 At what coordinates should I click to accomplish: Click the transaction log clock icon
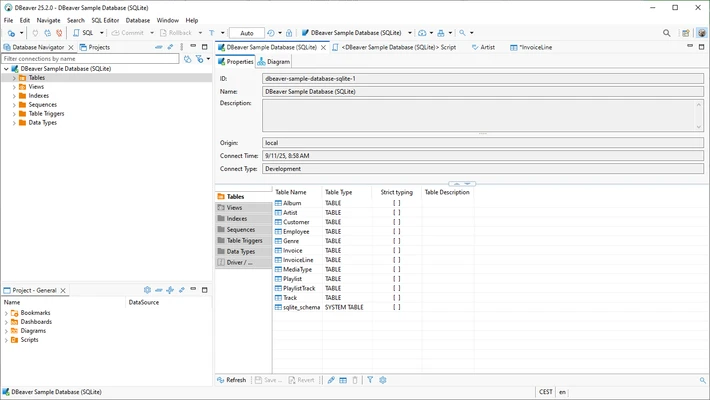point(271,33)
